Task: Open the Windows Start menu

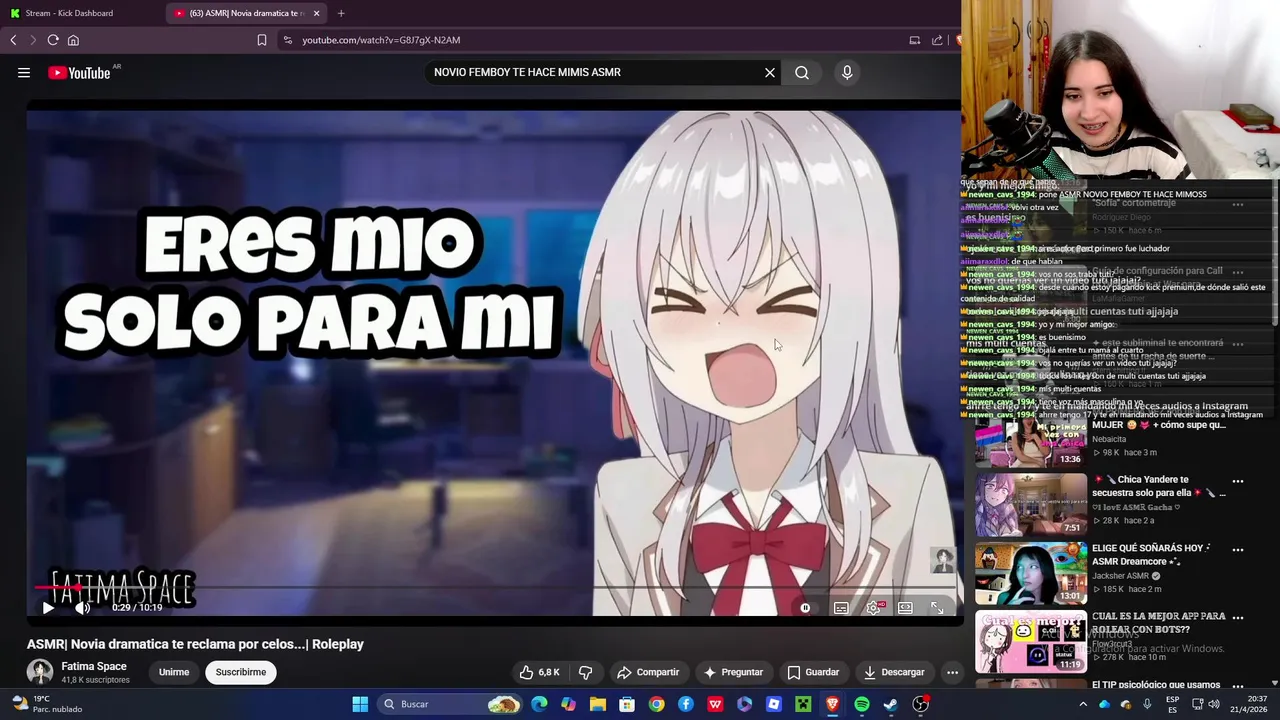Action: point(360,704)
